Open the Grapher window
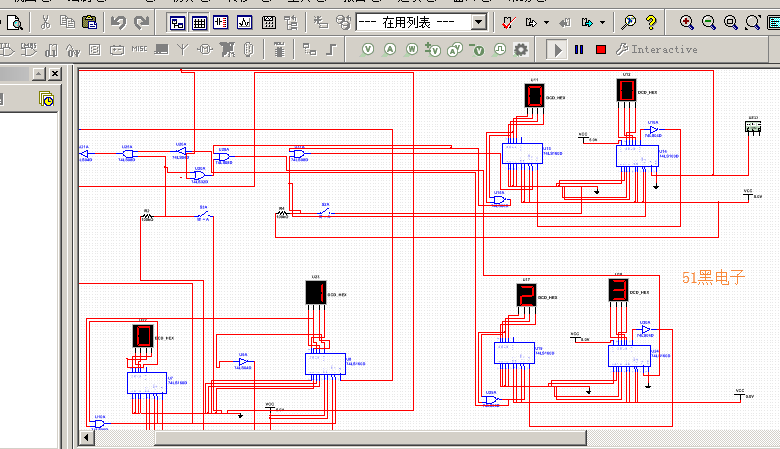This screenshot has width=780, height=449. point(244,22)
